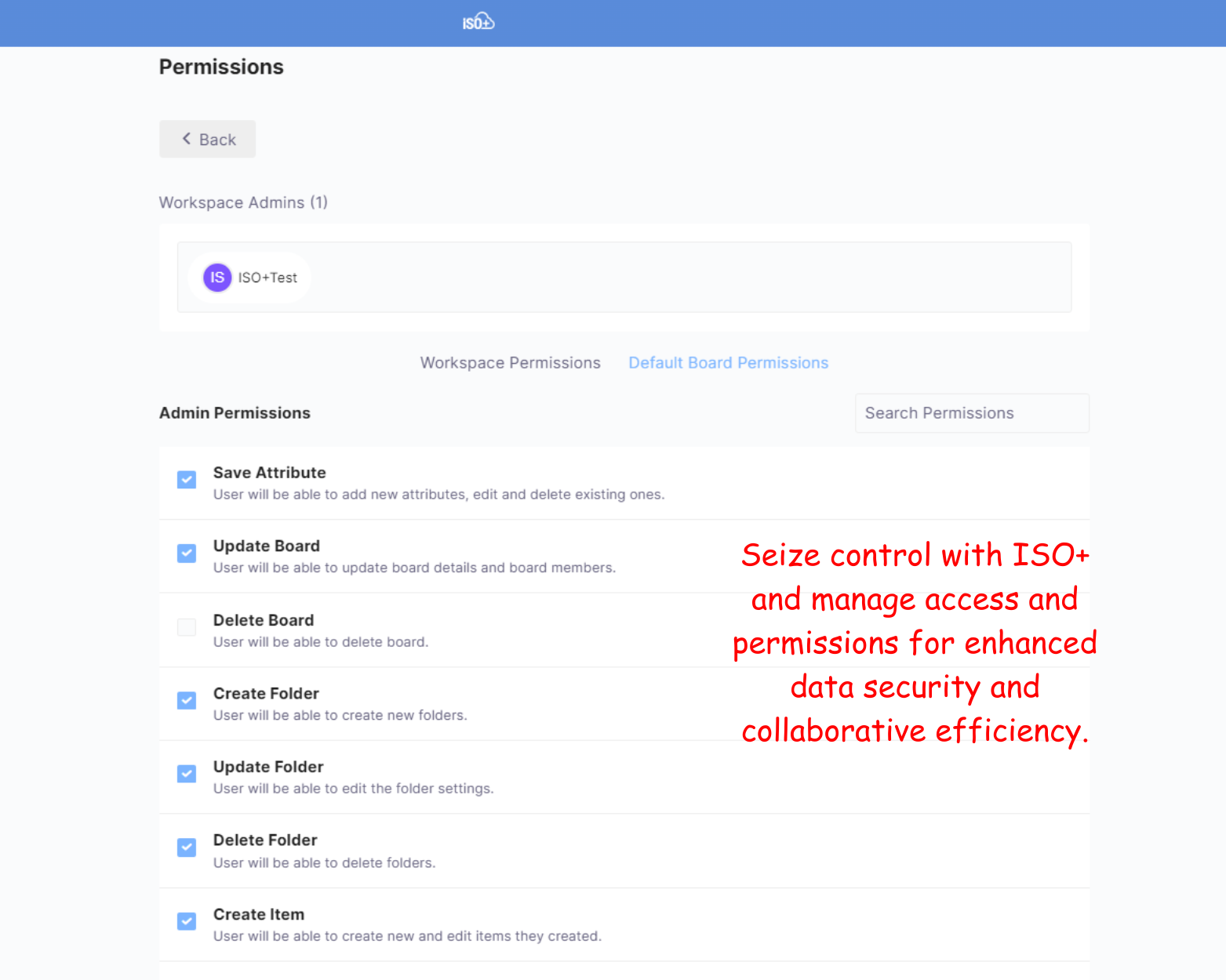Go back using the Back button
This screenshot has width=1226, height=980.
coord(208,140)
